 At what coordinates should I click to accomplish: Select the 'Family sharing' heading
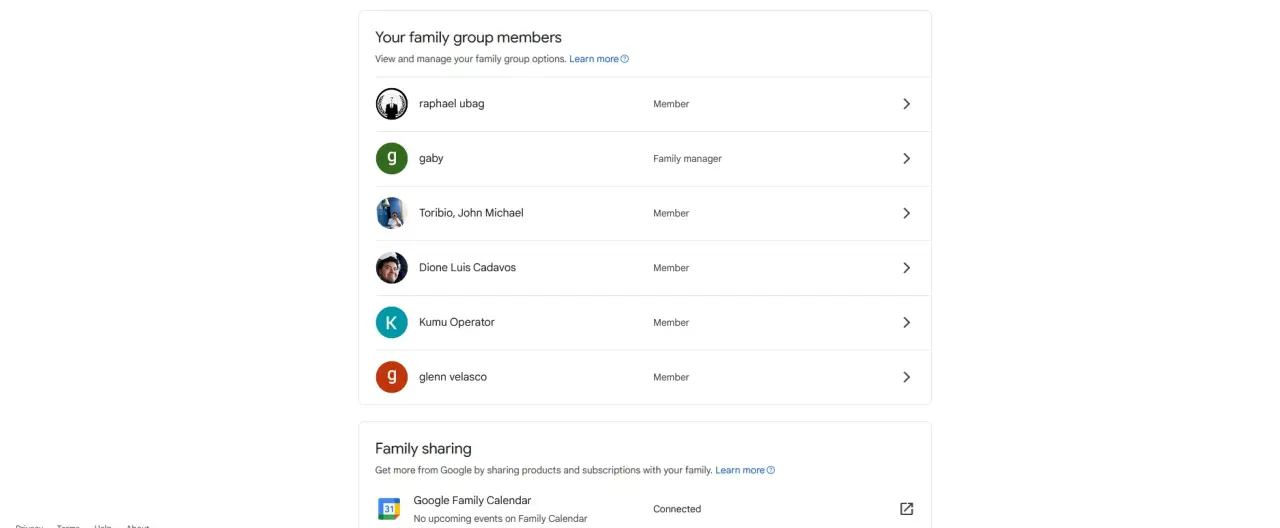click(x=423, y=449)
